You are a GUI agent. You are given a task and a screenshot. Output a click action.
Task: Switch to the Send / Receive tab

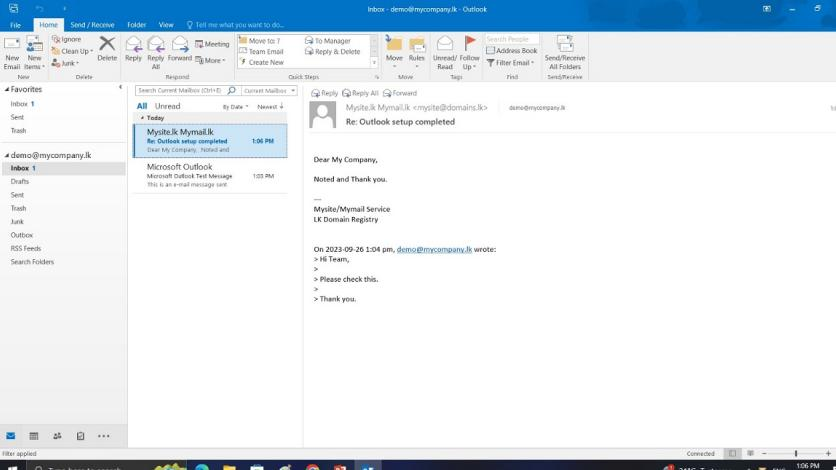tap(92, 25)
